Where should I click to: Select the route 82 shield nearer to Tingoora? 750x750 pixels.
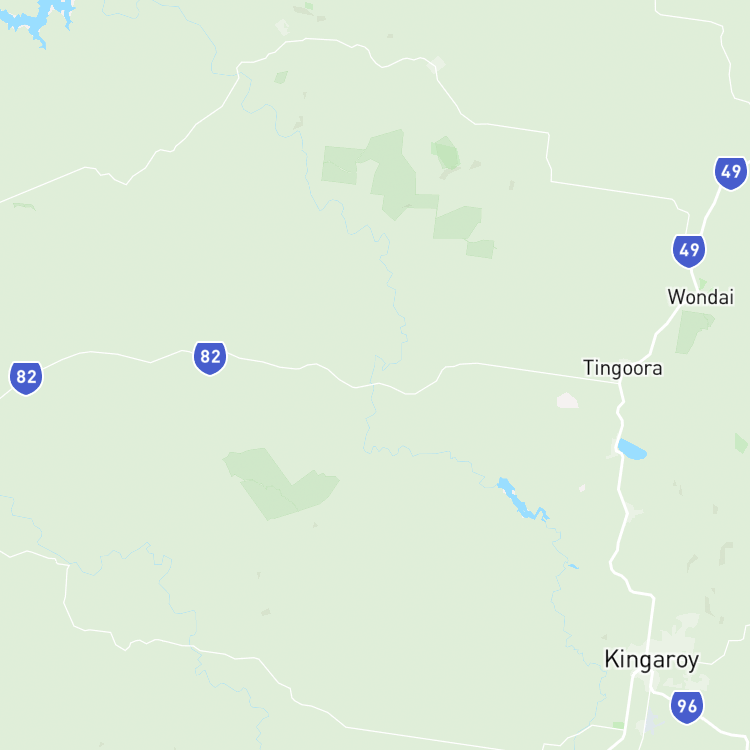click(x=210, y=358)
